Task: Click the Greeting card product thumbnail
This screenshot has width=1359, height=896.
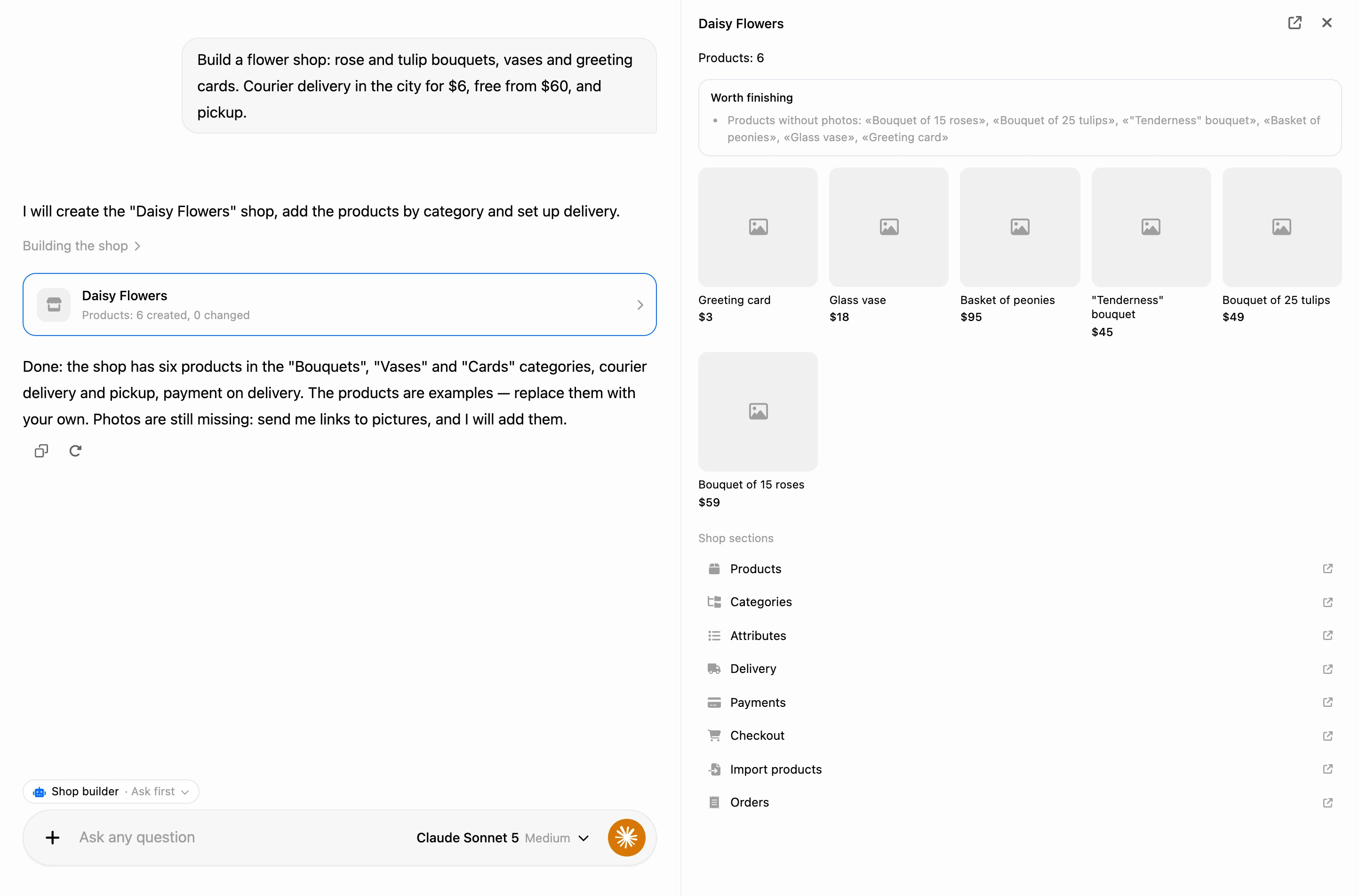Action: coord(758,227)
